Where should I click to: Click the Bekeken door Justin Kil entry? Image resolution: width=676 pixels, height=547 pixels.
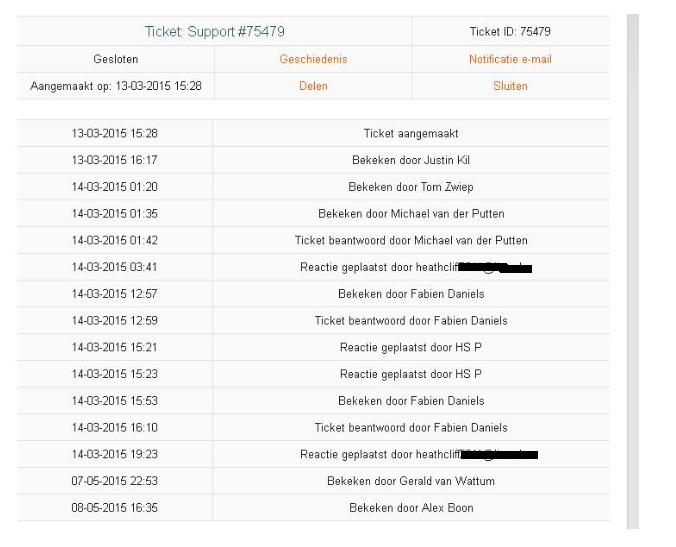[x=411, y=160]
